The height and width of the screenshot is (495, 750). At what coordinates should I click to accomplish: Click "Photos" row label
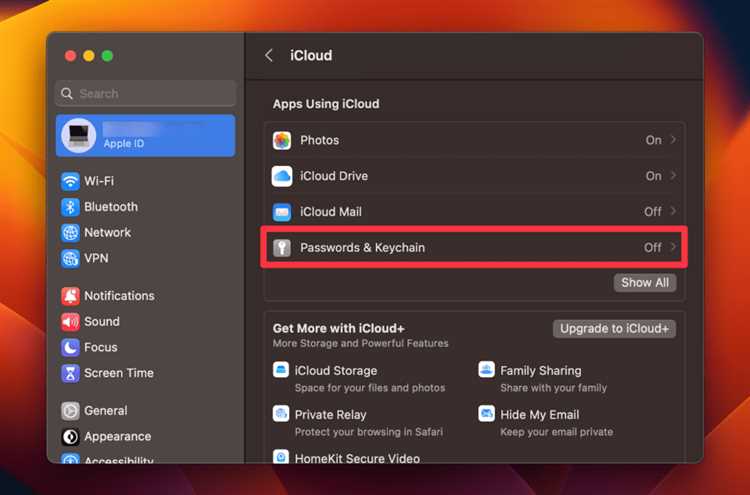320,140
